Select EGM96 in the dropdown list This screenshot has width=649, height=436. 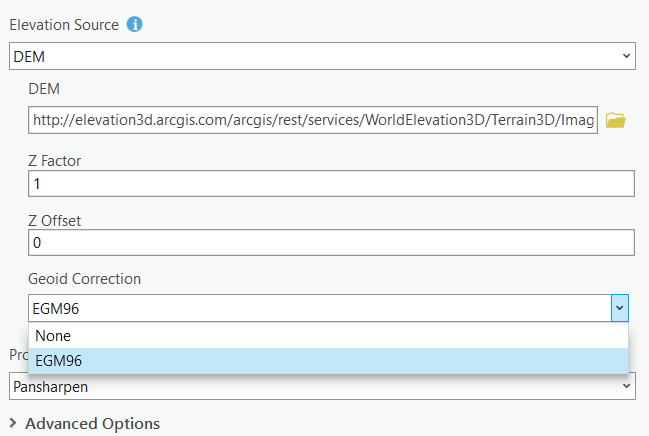point(58,360)
